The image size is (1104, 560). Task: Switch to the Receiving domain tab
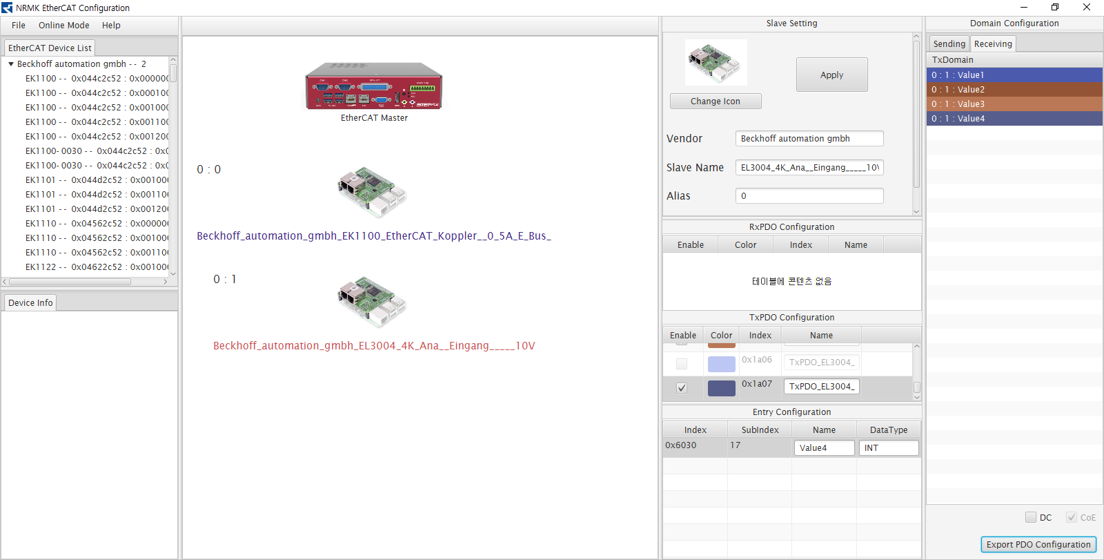point(993,44)
